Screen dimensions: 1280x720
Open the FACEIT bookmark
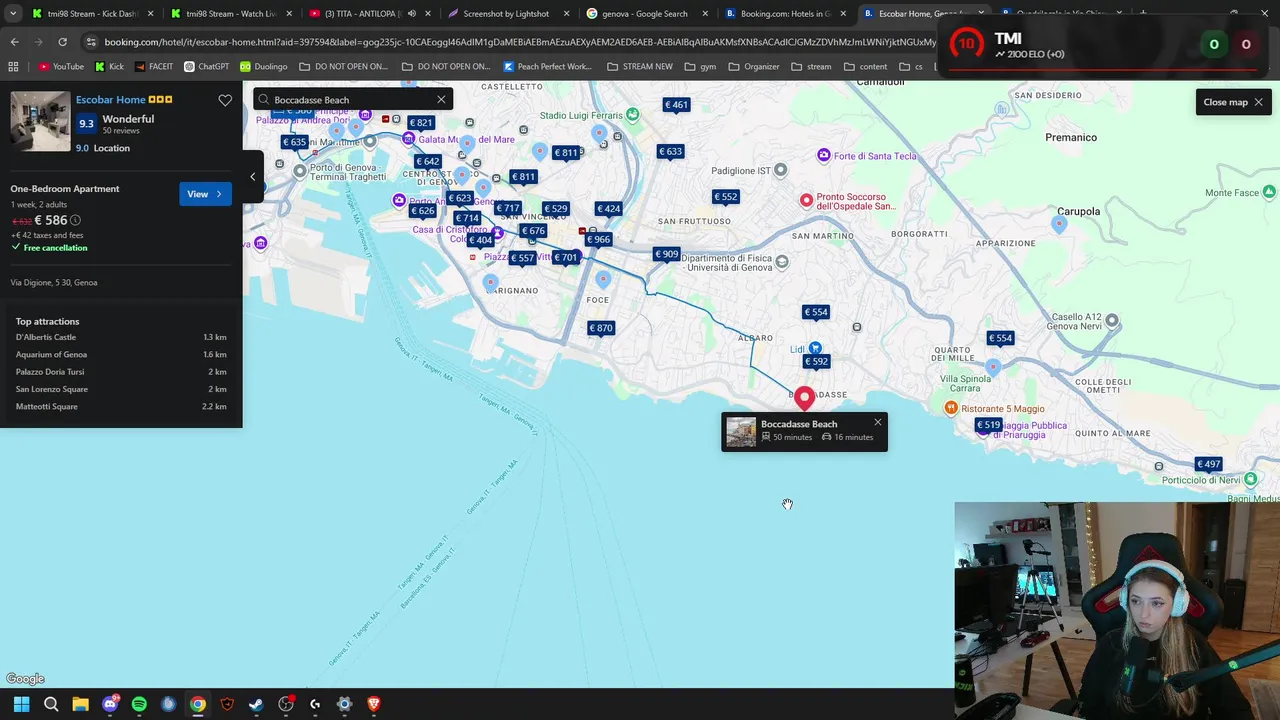(154, 66)
